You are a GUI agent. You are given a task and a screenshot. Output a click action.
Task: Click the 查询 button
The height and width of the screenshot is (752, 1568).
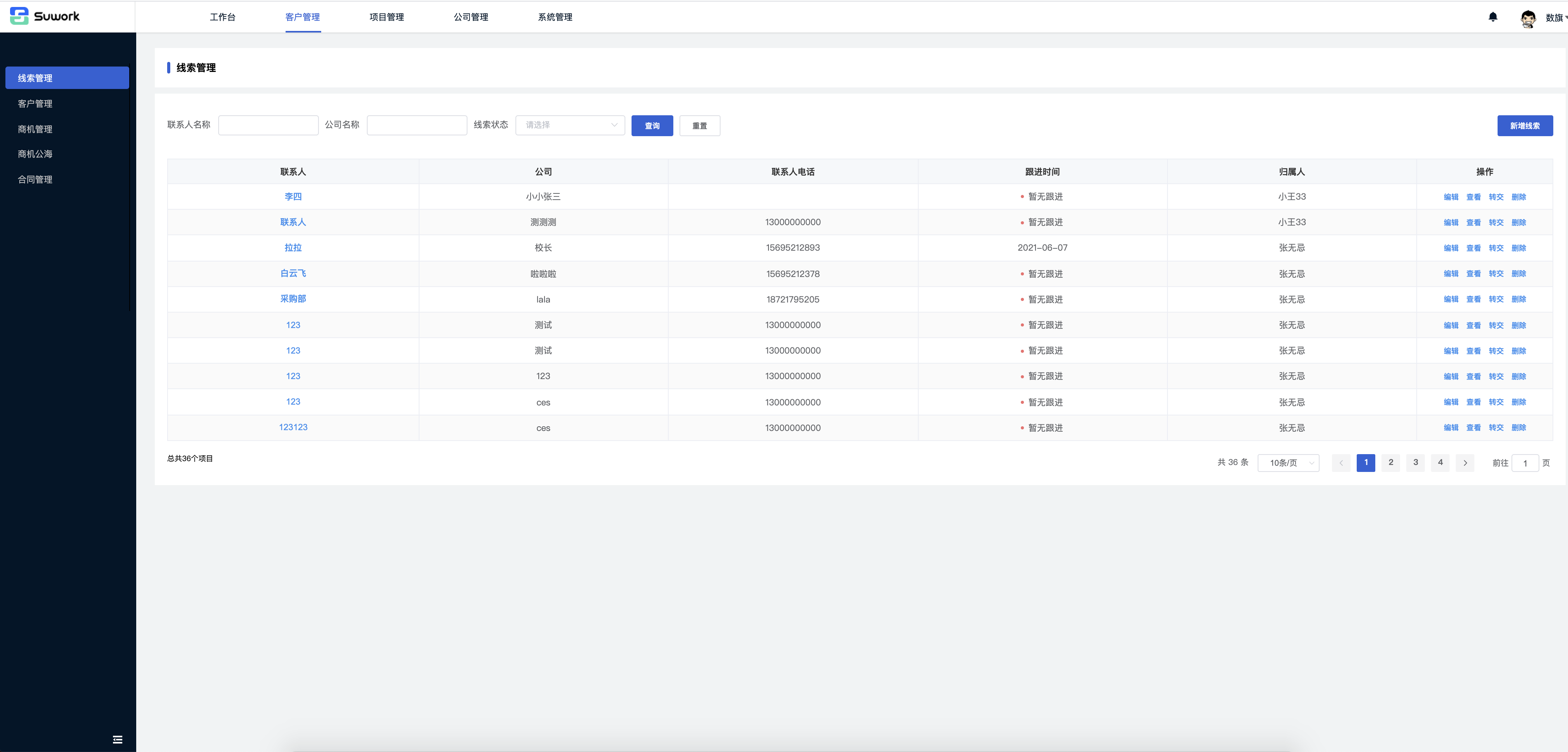click(x=652, y=125)
